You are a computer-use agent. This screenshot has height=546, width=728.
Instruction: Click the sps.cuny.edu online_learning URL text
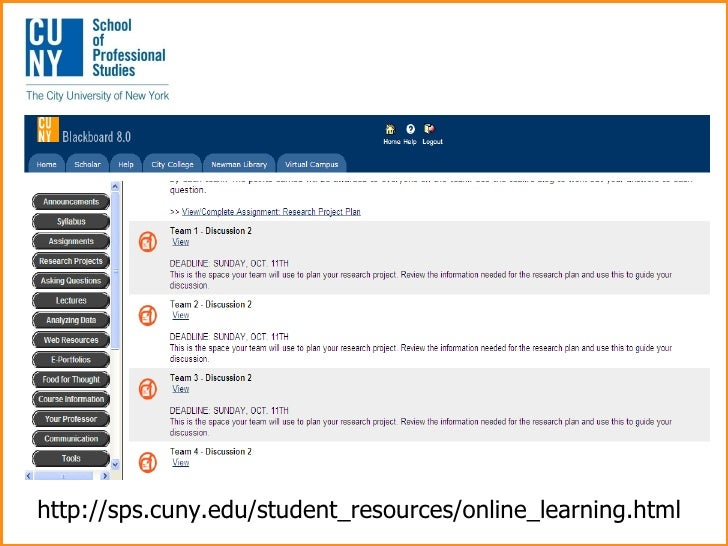[359, 510]
